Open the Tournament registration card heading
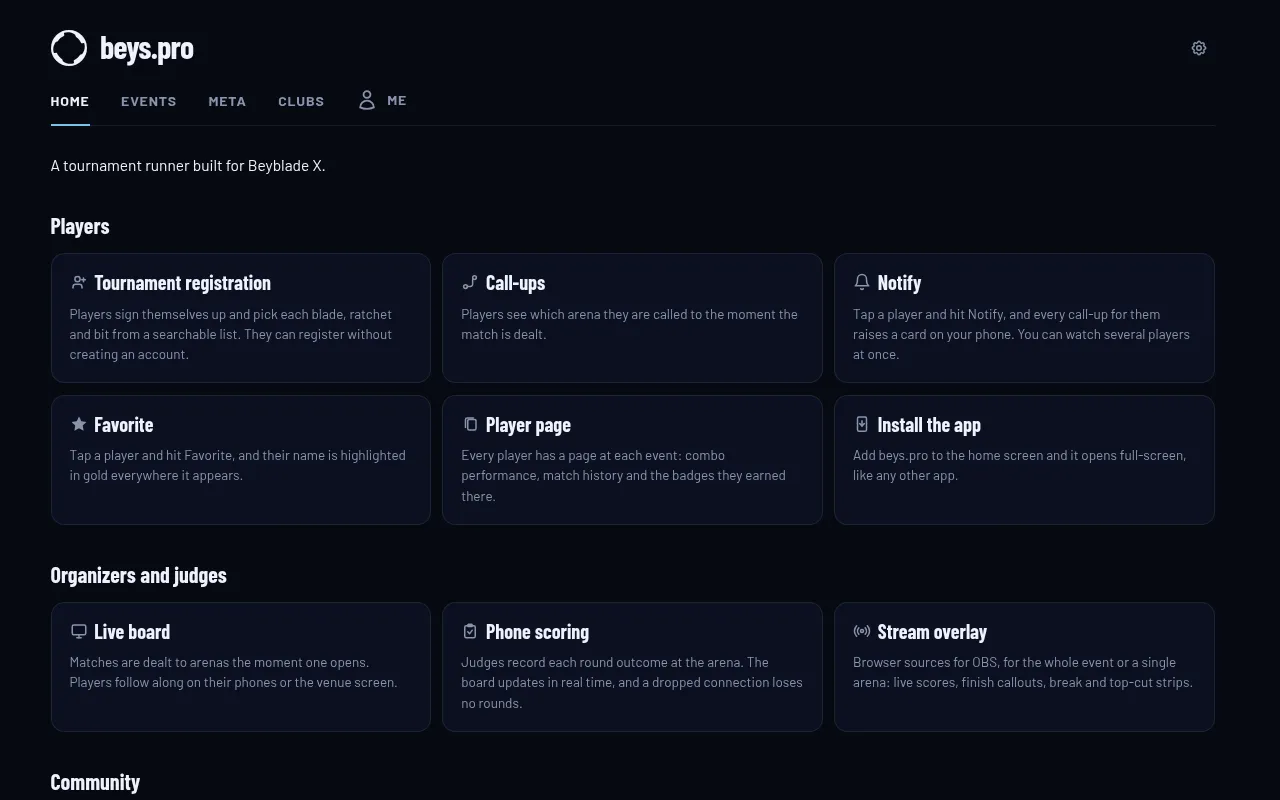Screen dimensions: 1280x800 pyautogui.click(x=182, y=283)
